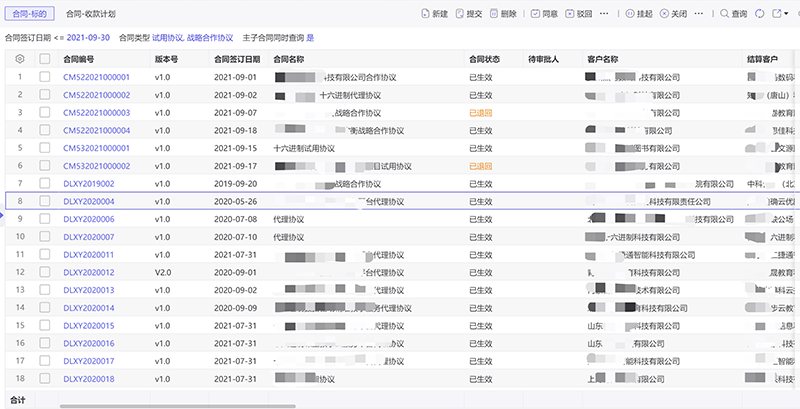Tick the select-all checkbox in table header
800x409 pixels.
coord(44,59)
